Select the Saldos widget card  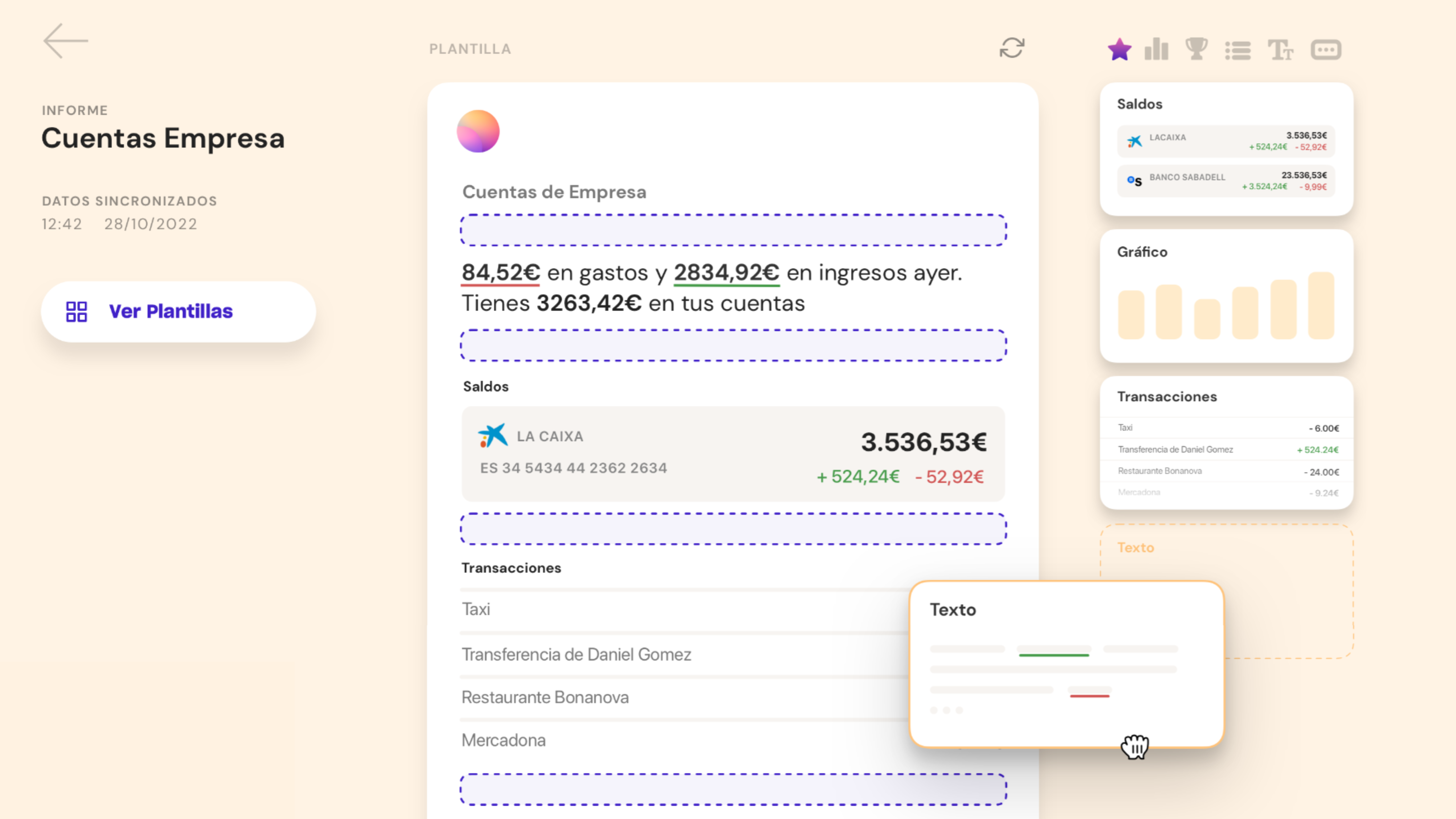click(x=1226, y=149)
